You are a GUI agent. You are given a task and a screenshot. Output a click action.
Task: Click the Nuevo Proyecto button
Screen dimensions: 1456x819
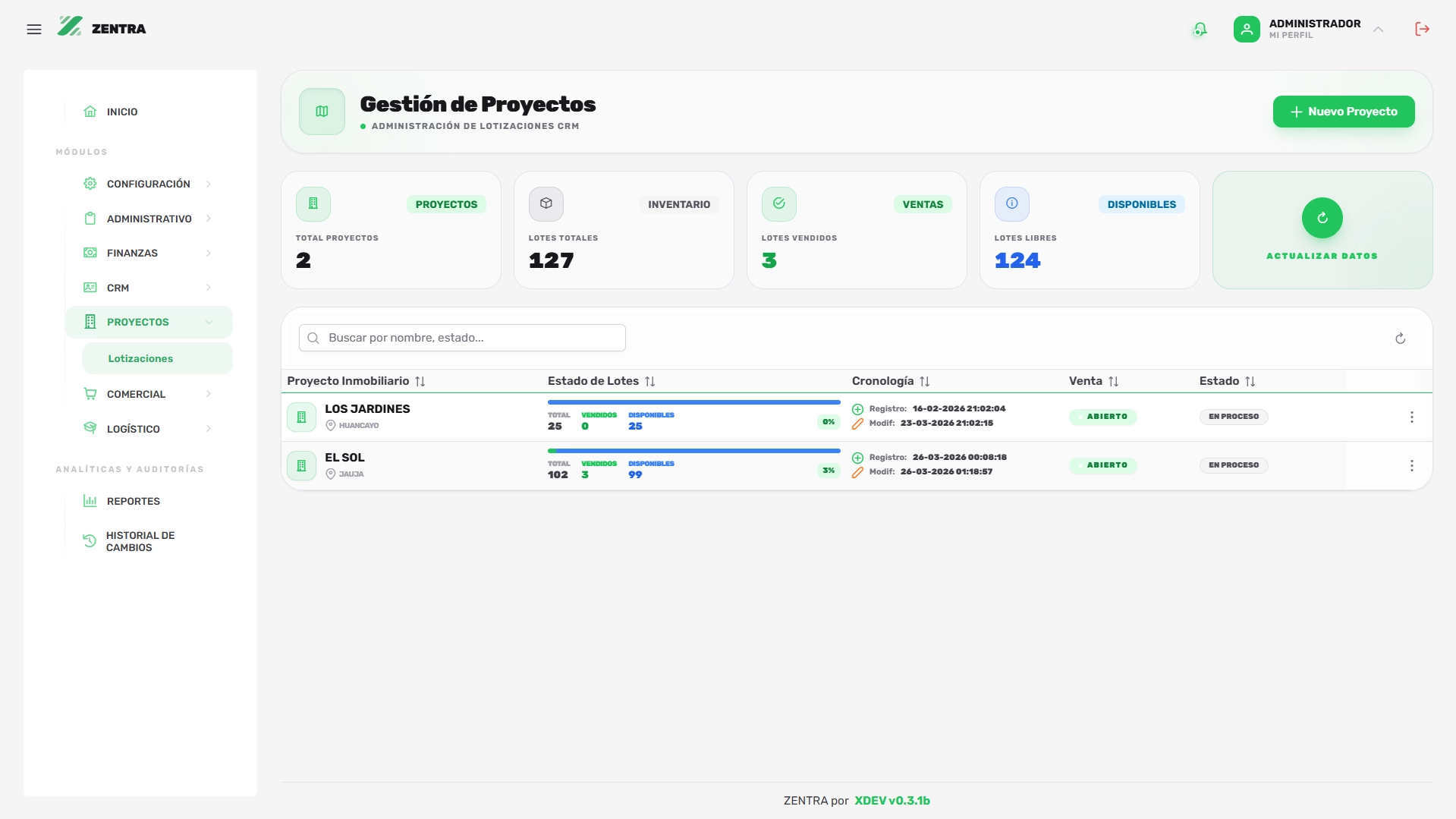click(x=1343, y=112)
